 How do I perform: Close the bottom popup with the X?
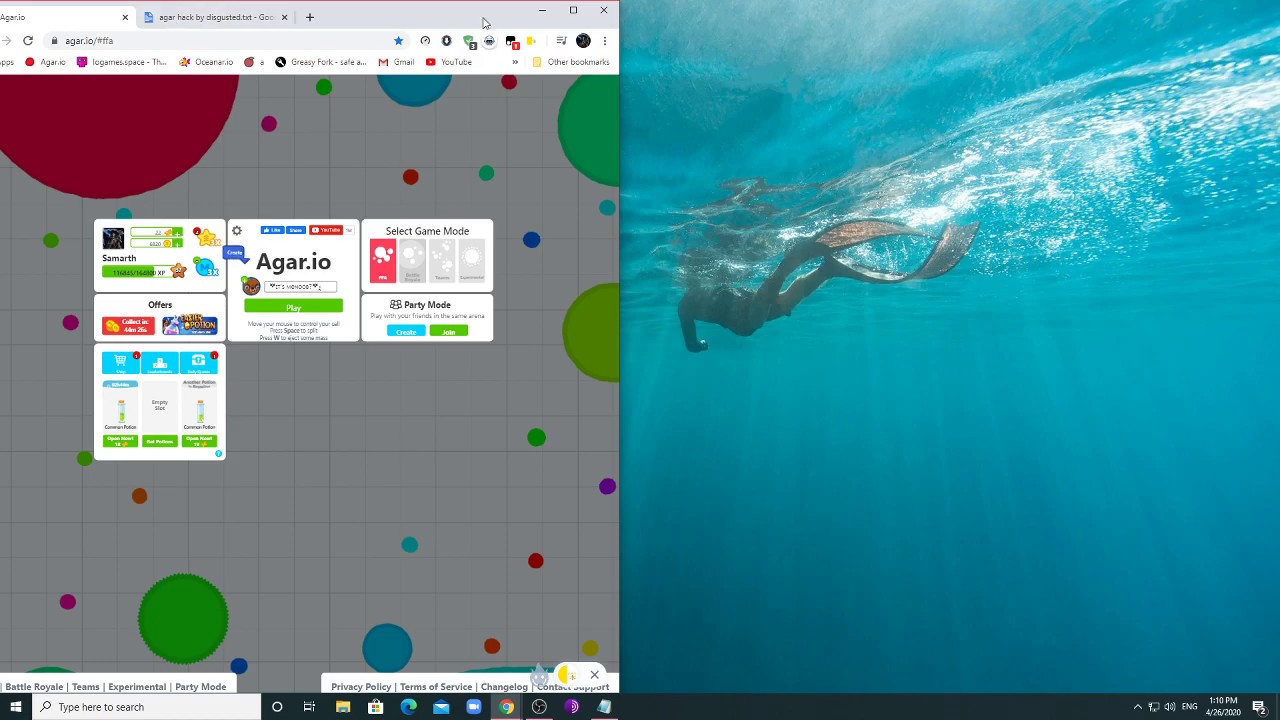[594, 675]
